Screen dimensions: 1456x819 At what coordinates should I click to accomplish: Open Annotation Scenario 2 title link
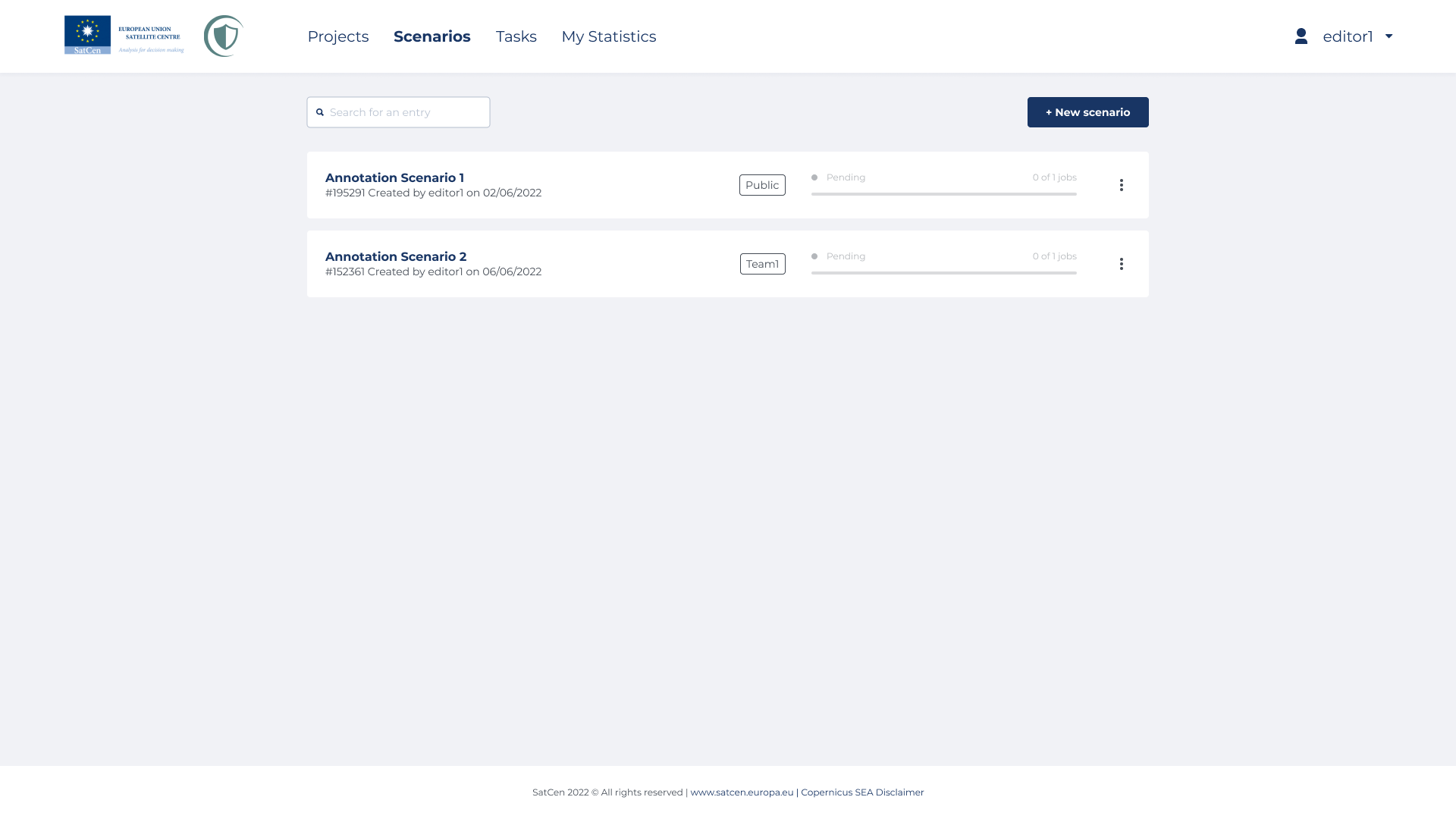(x=395, y=256)
